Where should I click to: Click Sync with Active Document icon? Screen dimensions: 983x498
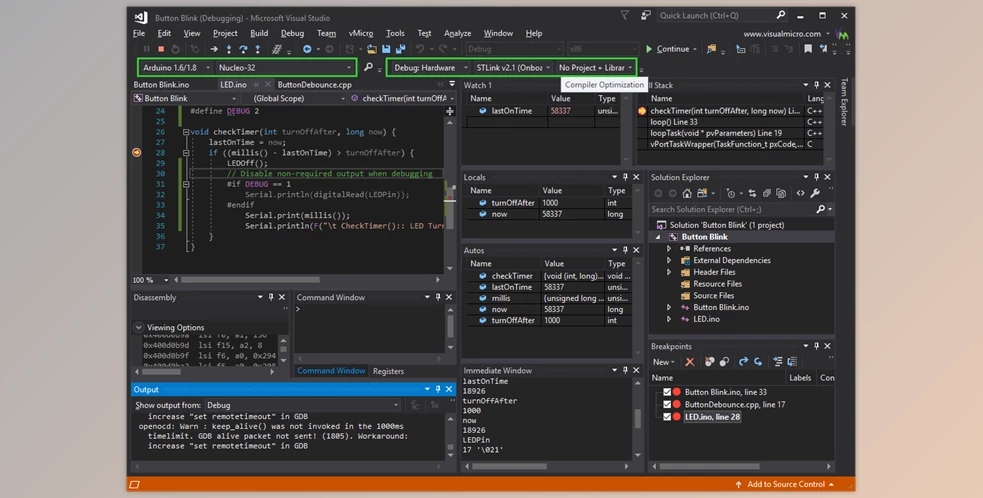click(752, 193)
